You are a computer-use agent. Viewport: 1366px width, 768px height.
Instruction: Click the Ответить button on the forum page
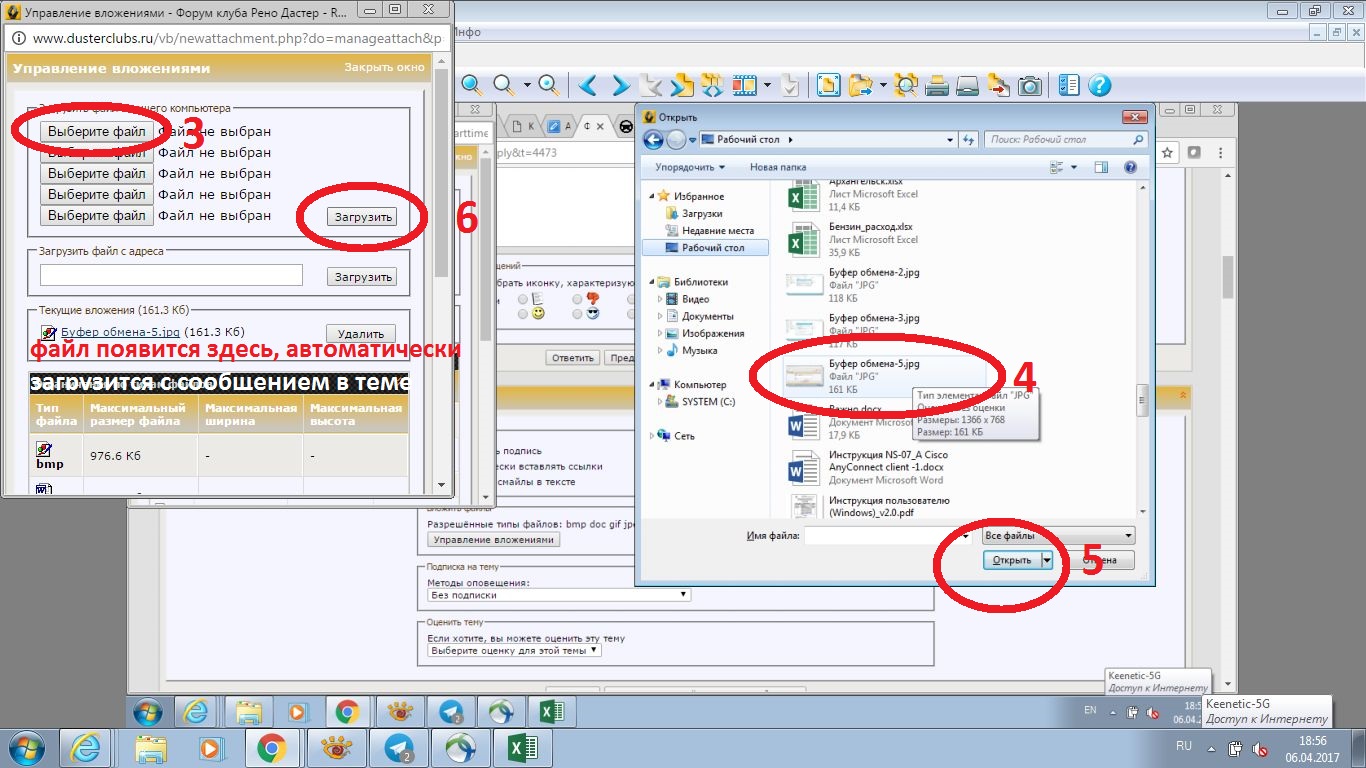coord(573,358)
